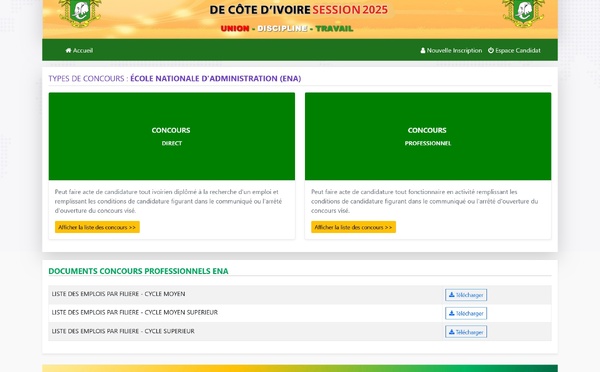Click Concours Professionnel description paragraph
The image size is (600, 372).
pyautogui.click(x=424, y=201)
